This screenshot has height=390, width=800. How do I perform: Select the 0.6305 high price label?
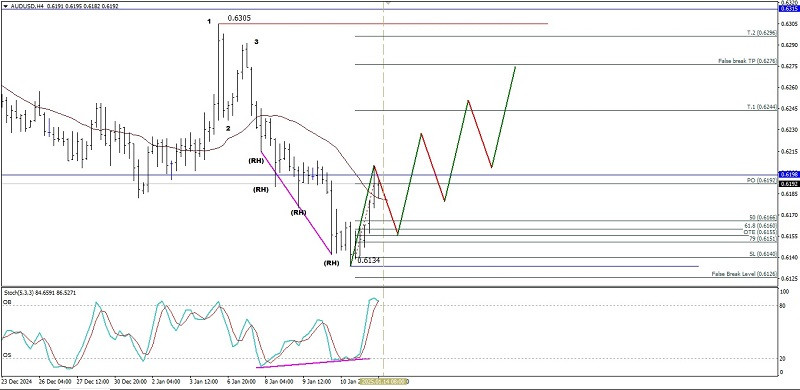[239, 18]
